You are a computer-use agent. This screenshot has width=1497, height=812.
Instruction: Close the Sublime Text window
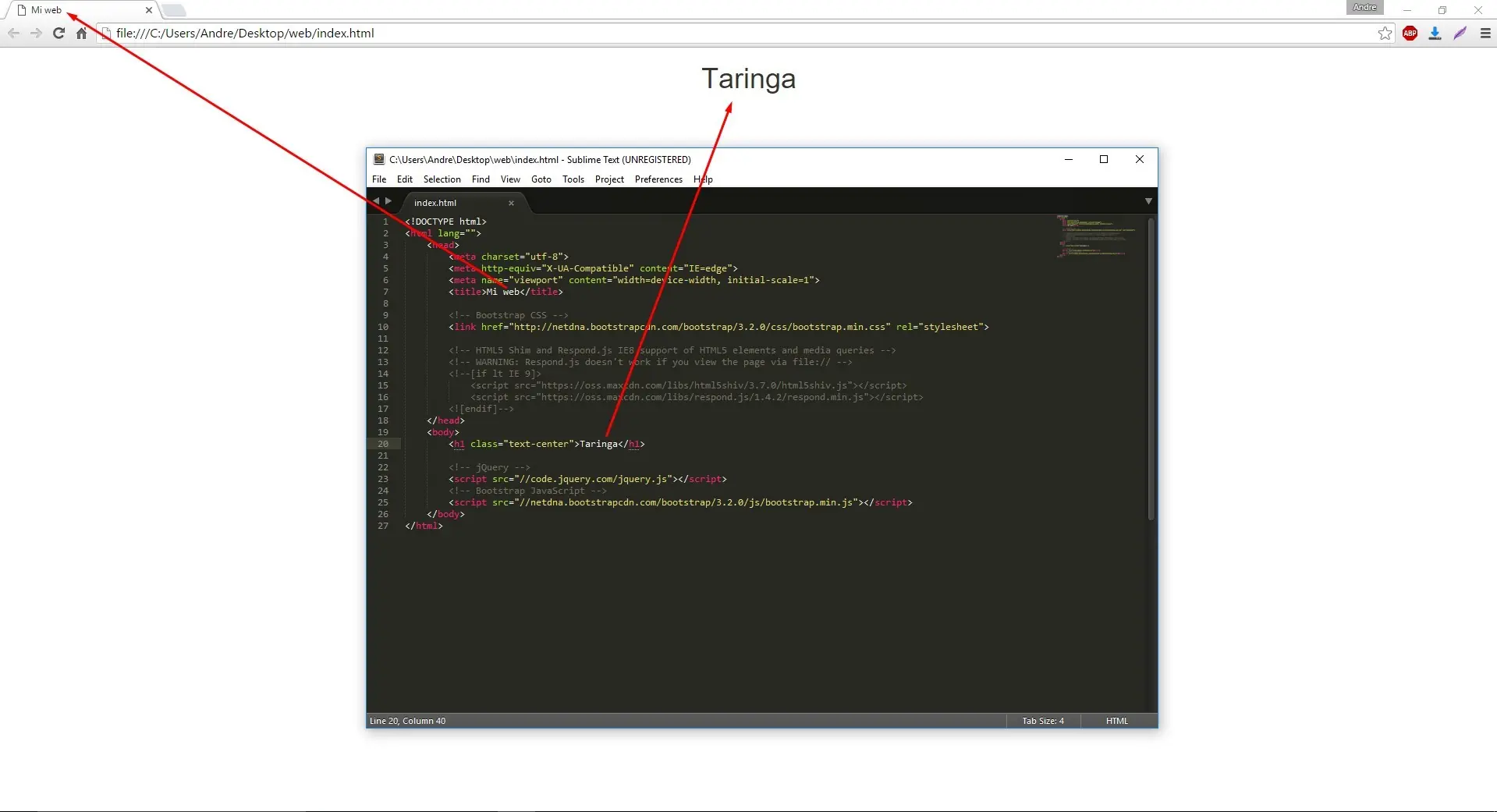click(x=1140, y=159)
